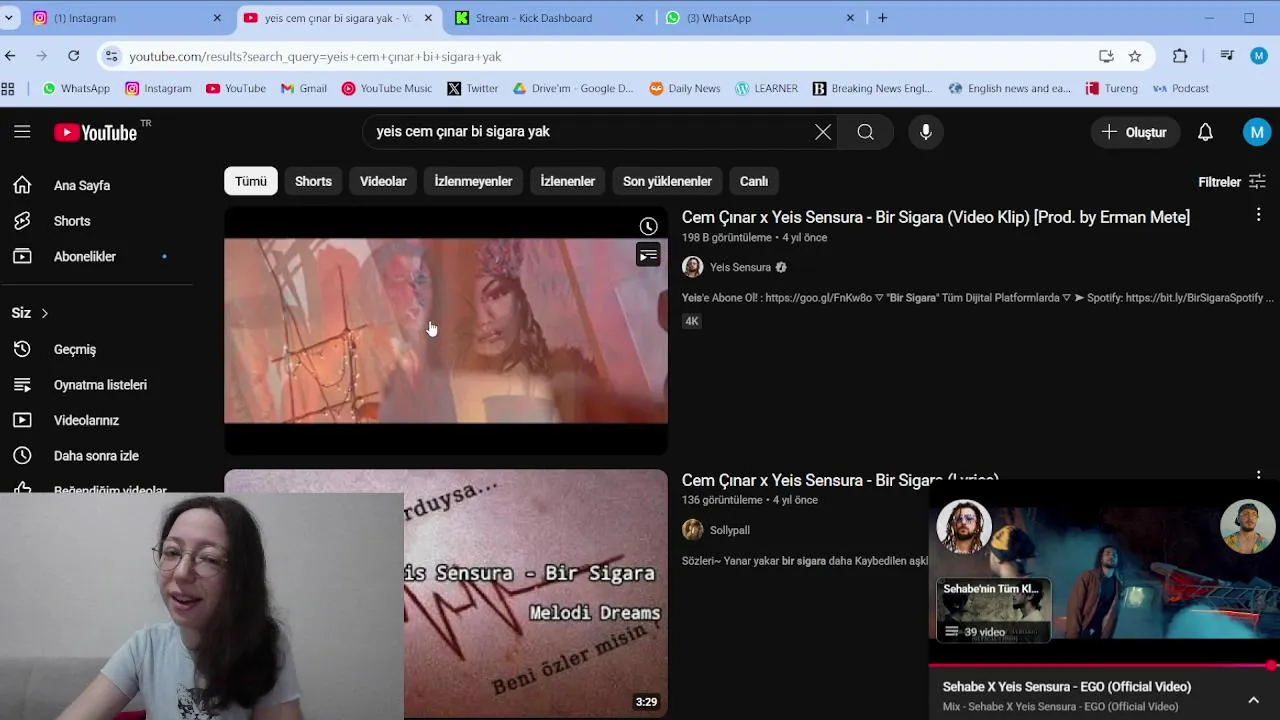Open the Yeis Sensura channel name link
Screen dimensions: 1280x720
(740, 267)
